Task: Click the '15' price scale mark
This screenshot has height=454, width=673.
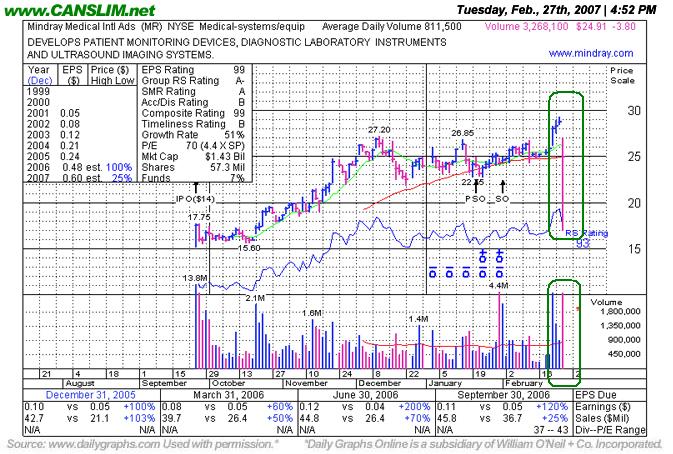Action: point(634,249)
